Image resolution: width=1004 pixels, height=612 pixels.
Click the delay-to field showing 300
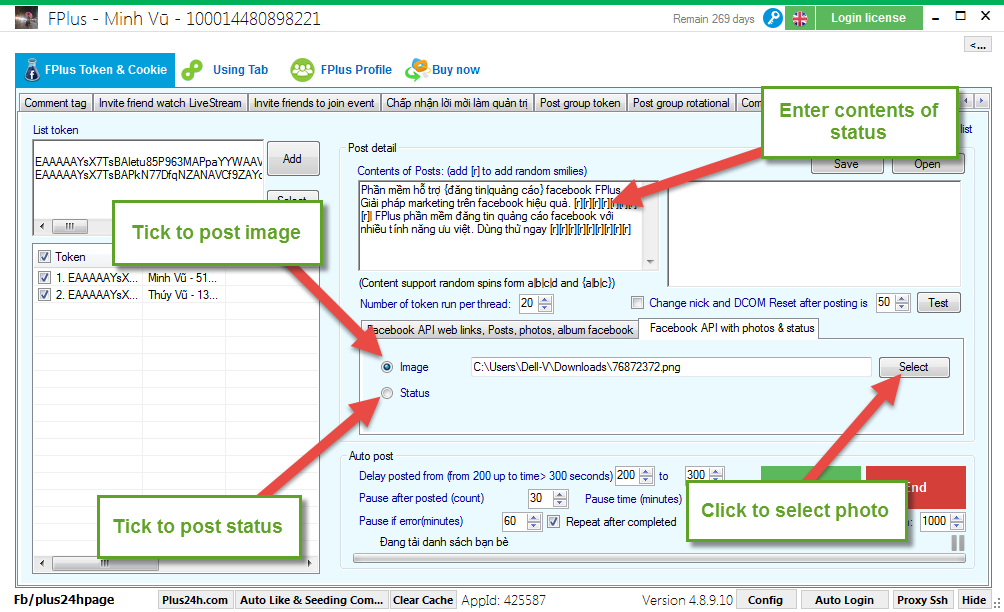pos(698,474)
